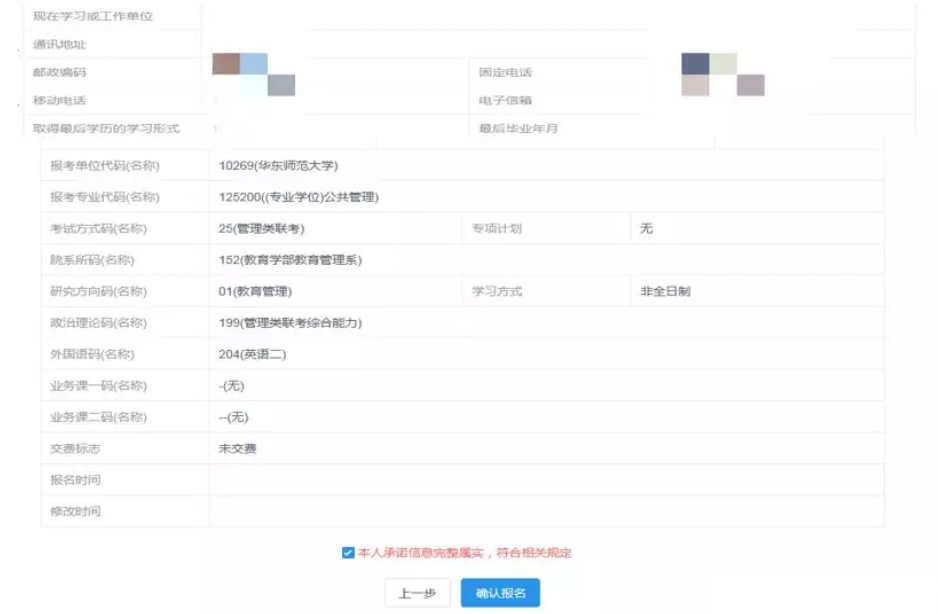Click the 电子信箱 label

pyautogui.click(x=505, y=101)
